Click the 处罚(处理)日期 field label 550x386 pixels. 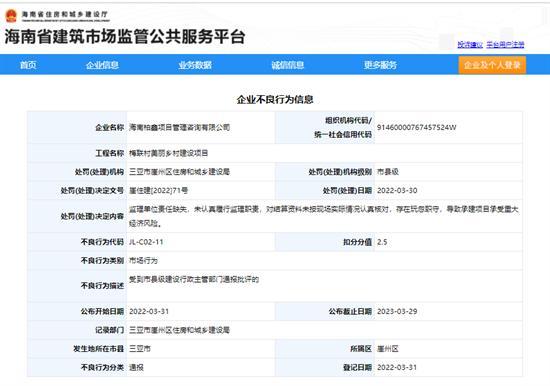347,190
